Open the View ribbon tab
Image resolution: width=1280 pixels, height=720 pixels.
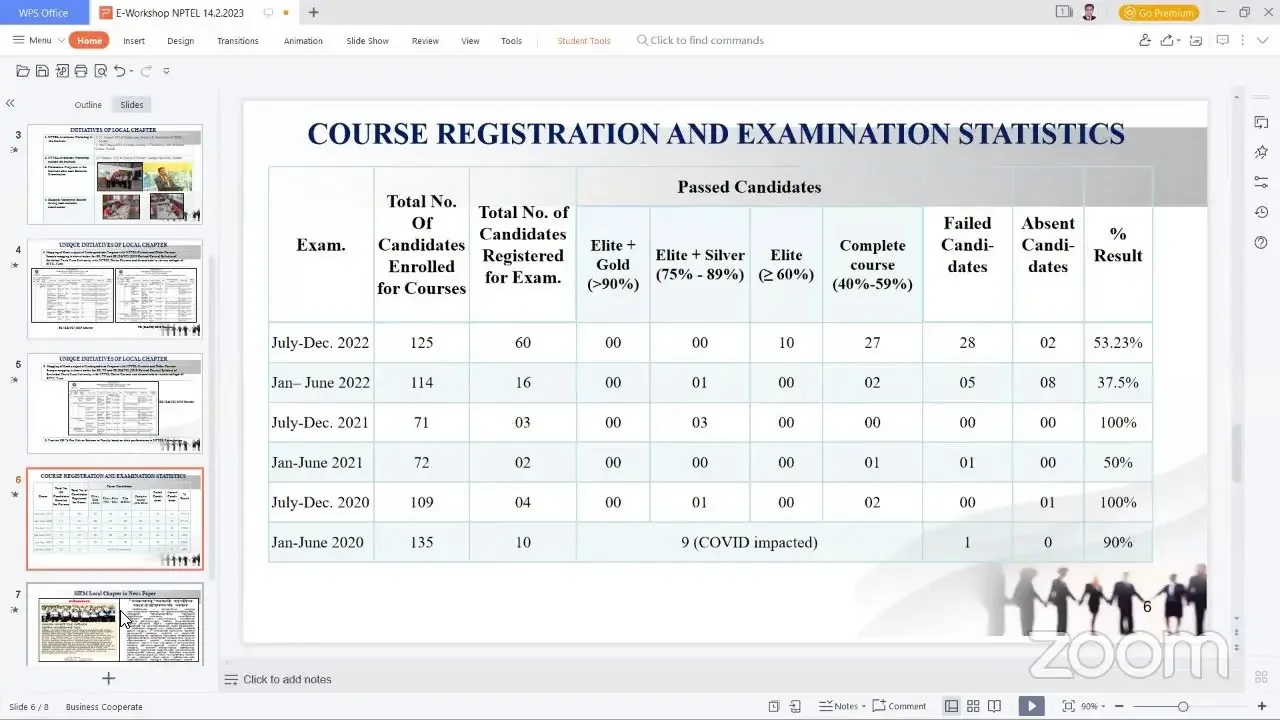(470, 41)
